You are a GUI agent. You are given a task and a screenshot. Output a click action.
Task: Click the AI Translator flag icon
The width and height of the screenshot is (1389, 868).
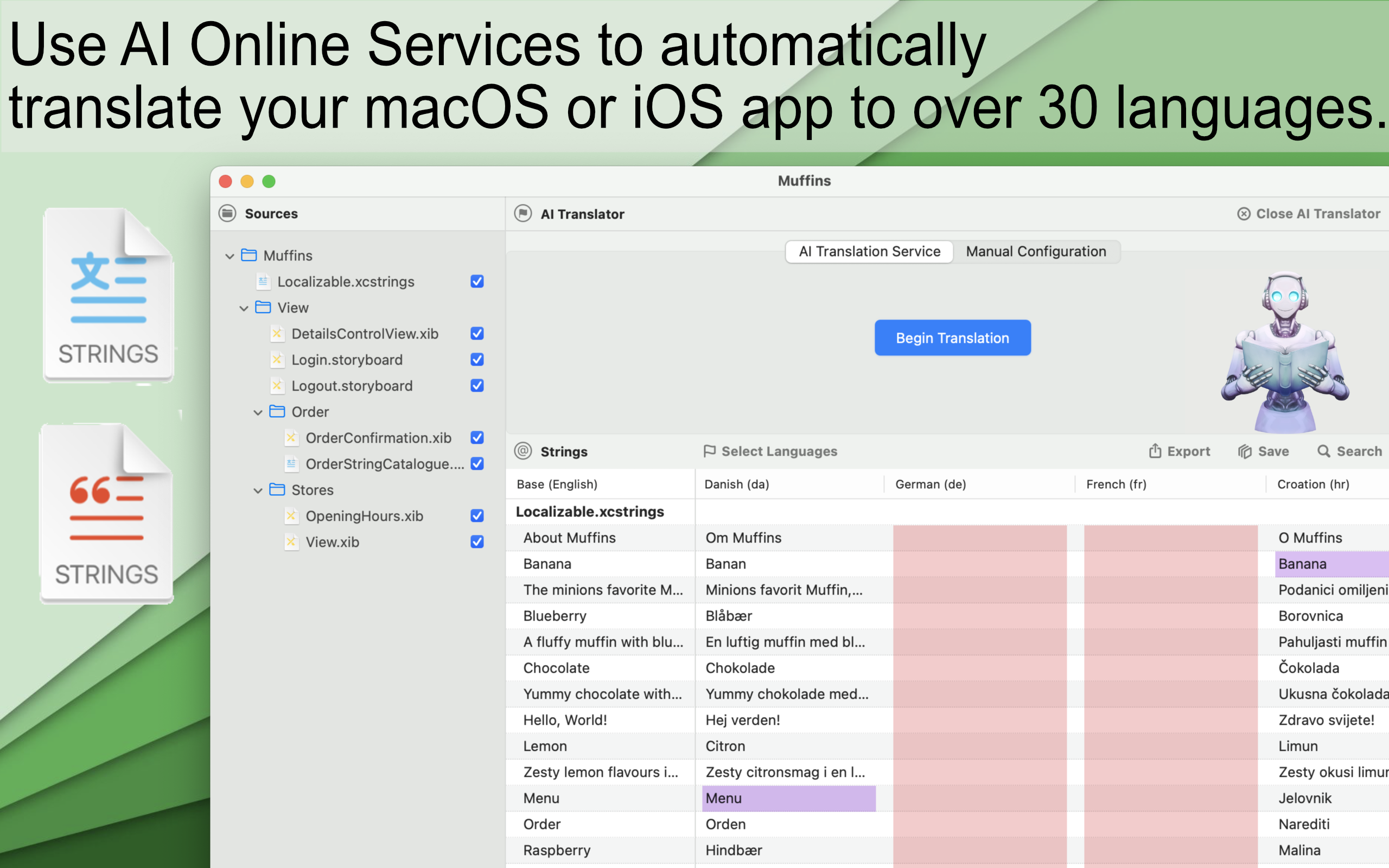[x=523, y=214]
